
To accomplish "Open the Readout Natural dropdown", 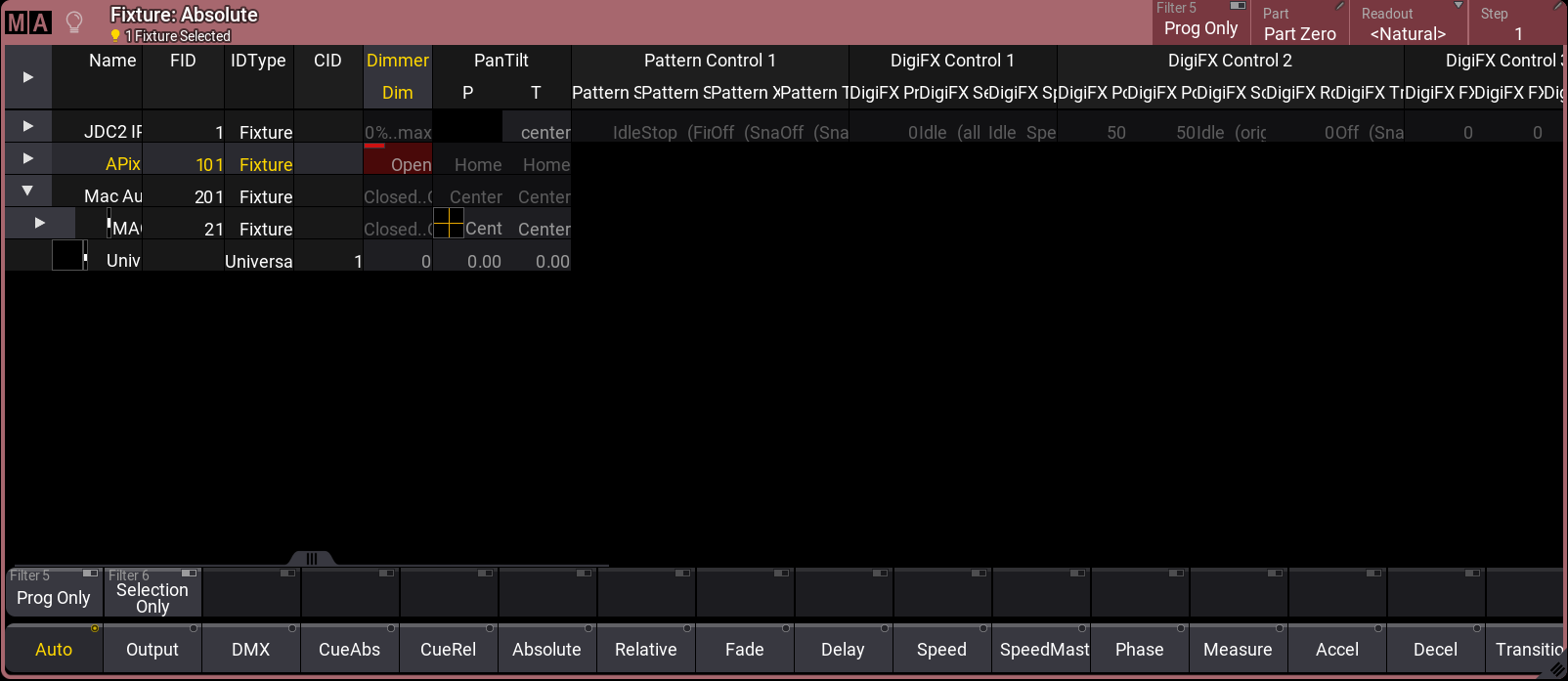I will click(1407, 23).
